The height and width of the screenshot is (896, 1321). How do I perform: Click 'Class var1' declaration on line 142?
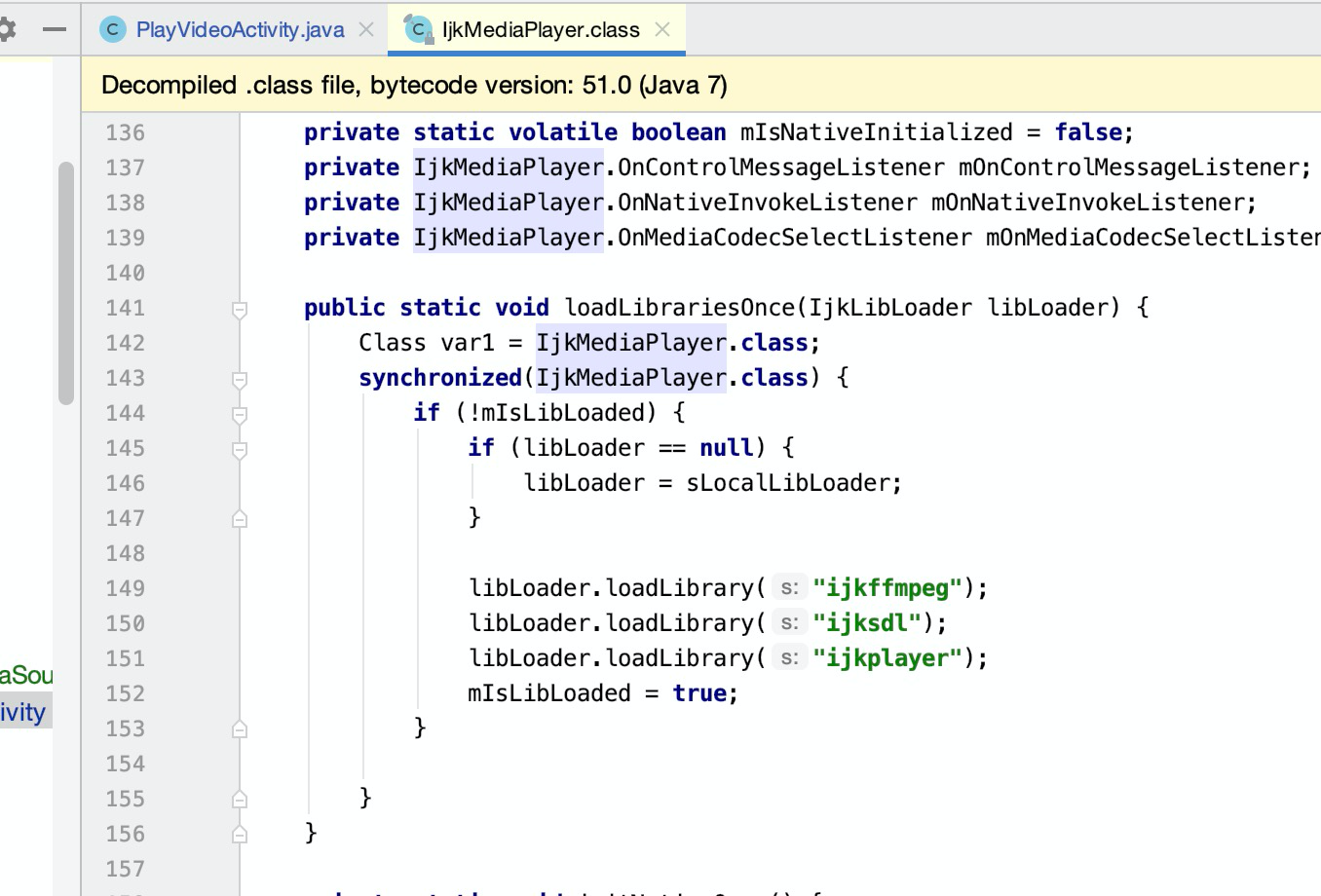427,343
